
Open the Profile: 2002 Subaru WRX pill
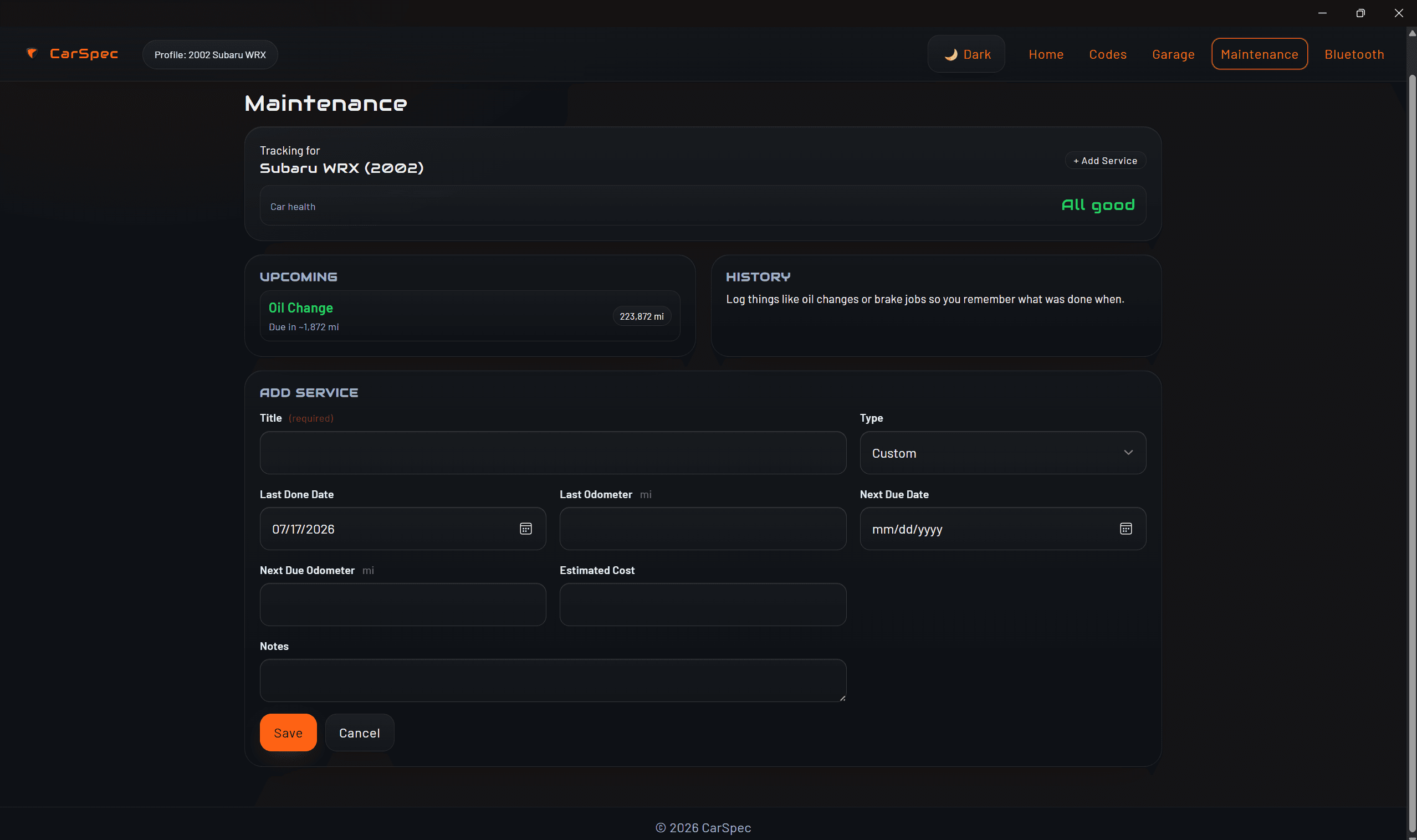point(210,55)
